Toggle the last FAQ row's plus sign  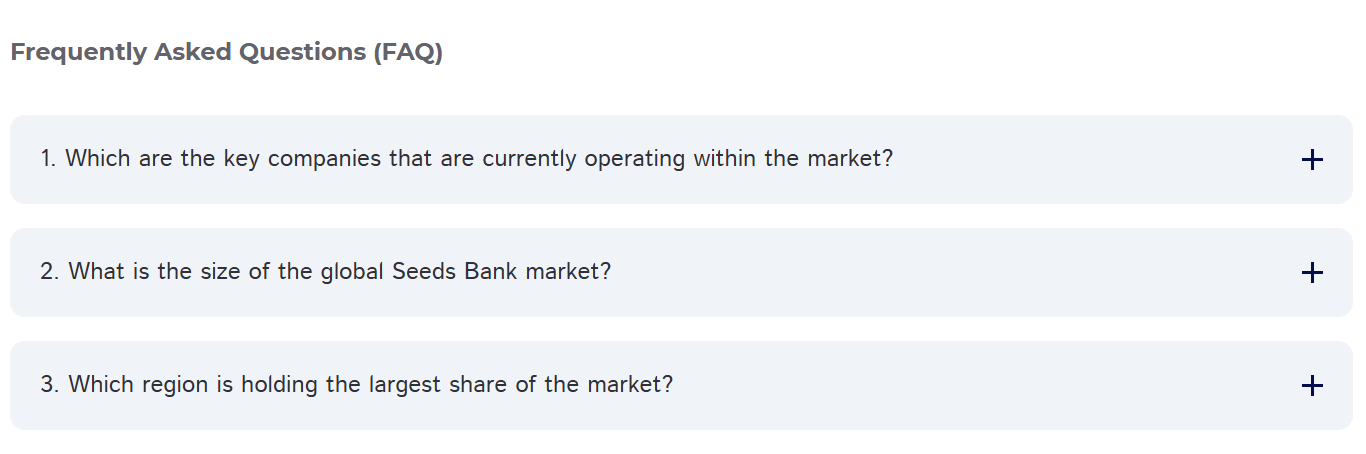pos(1312,385)
